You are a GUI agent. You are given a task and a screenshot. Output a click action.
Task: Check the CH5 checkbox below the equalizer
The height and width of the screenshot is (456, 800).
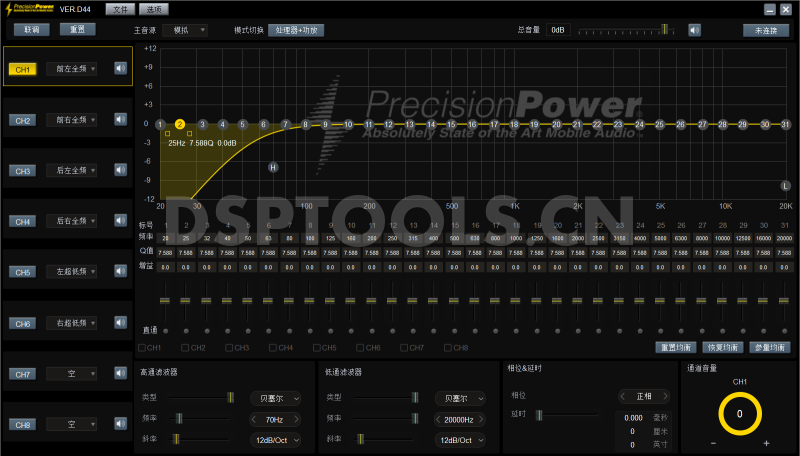317,348
